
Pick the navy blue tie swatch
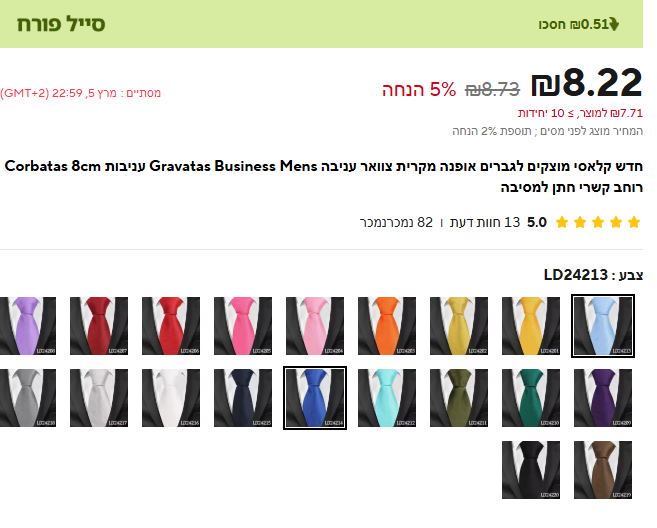[243, 398]
